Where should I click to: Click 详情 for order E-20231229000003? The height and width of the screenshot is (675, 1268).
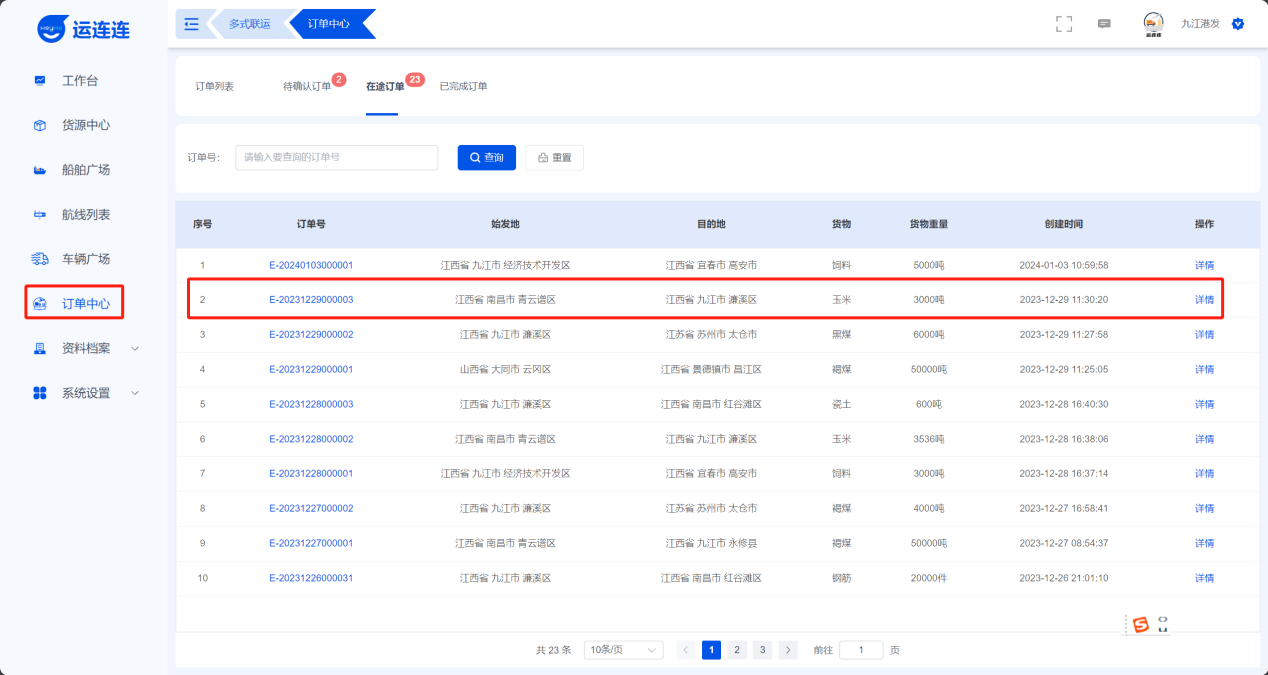1204,300
